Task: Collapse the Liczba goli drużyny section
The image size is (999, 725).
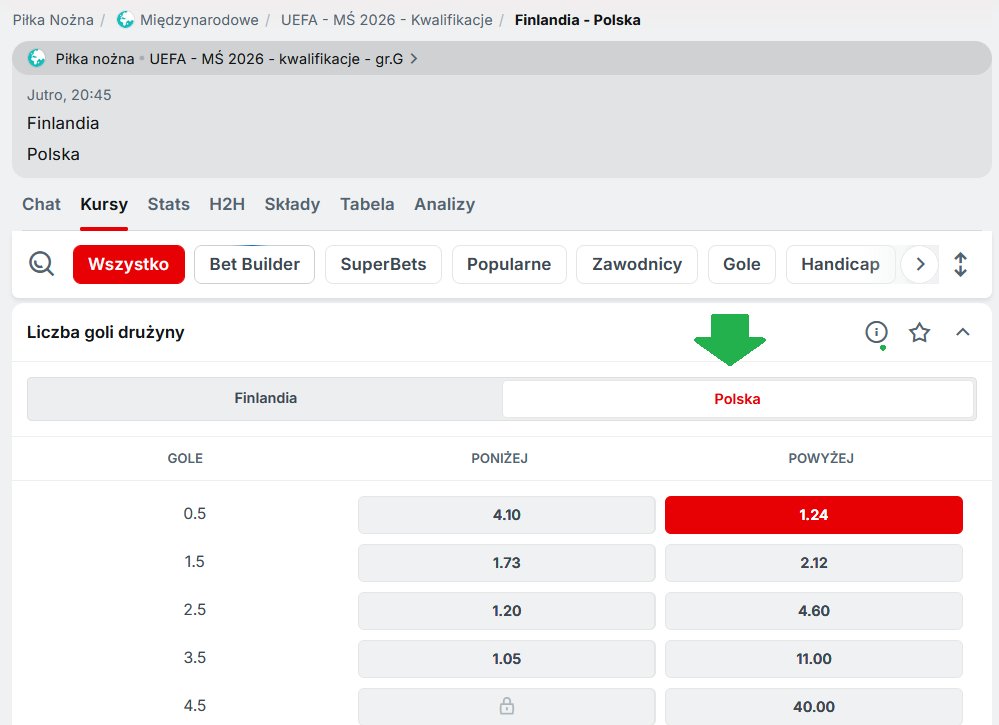Action: (963, 332)
